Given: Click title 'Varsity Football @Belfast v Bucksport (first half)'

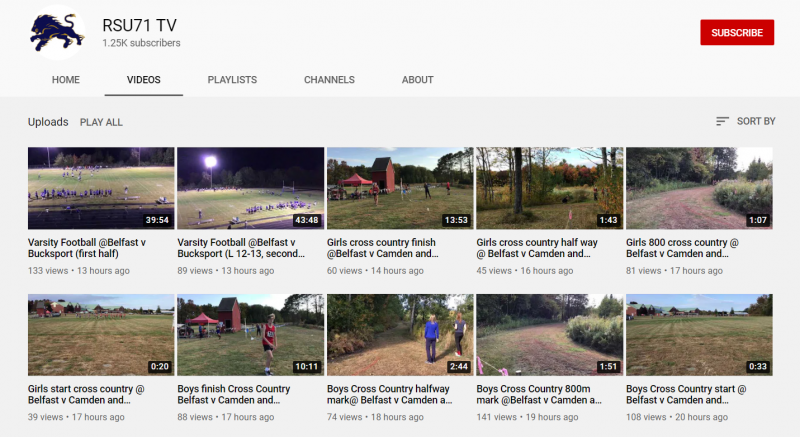Looking at the screenshot, I should click(x=87, y=248).
